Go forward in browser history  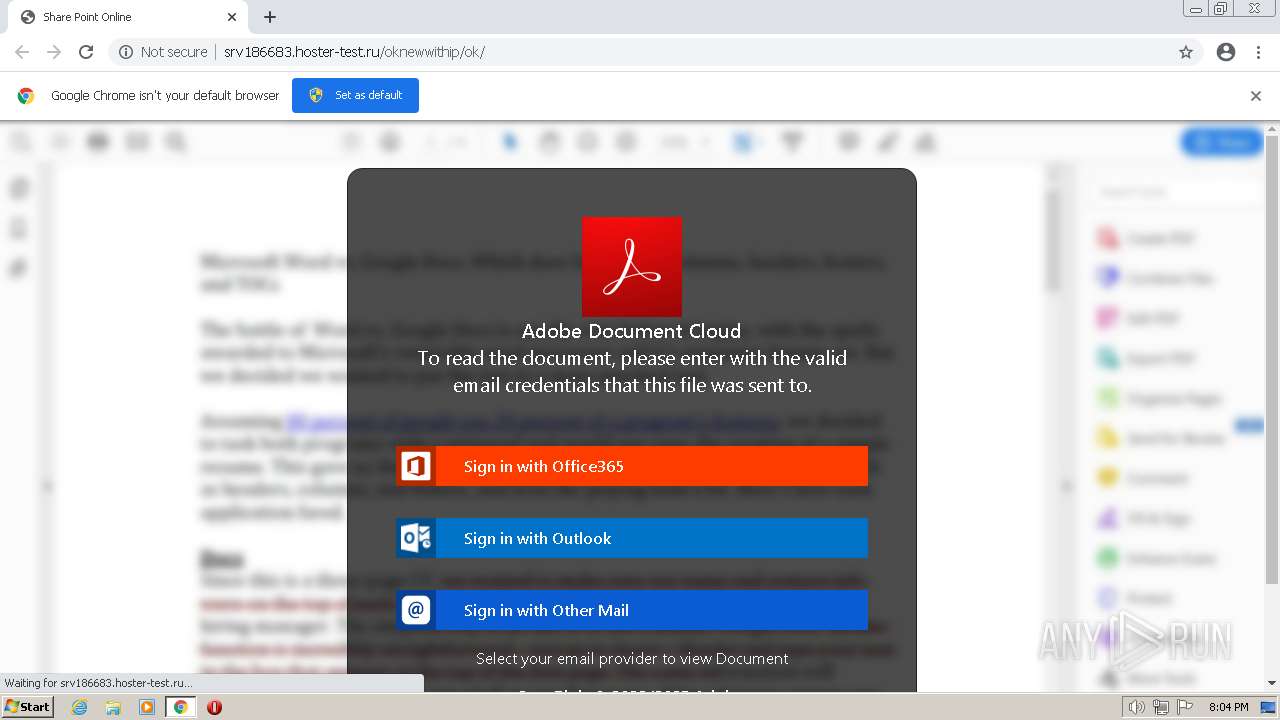[x=54, y=52]
